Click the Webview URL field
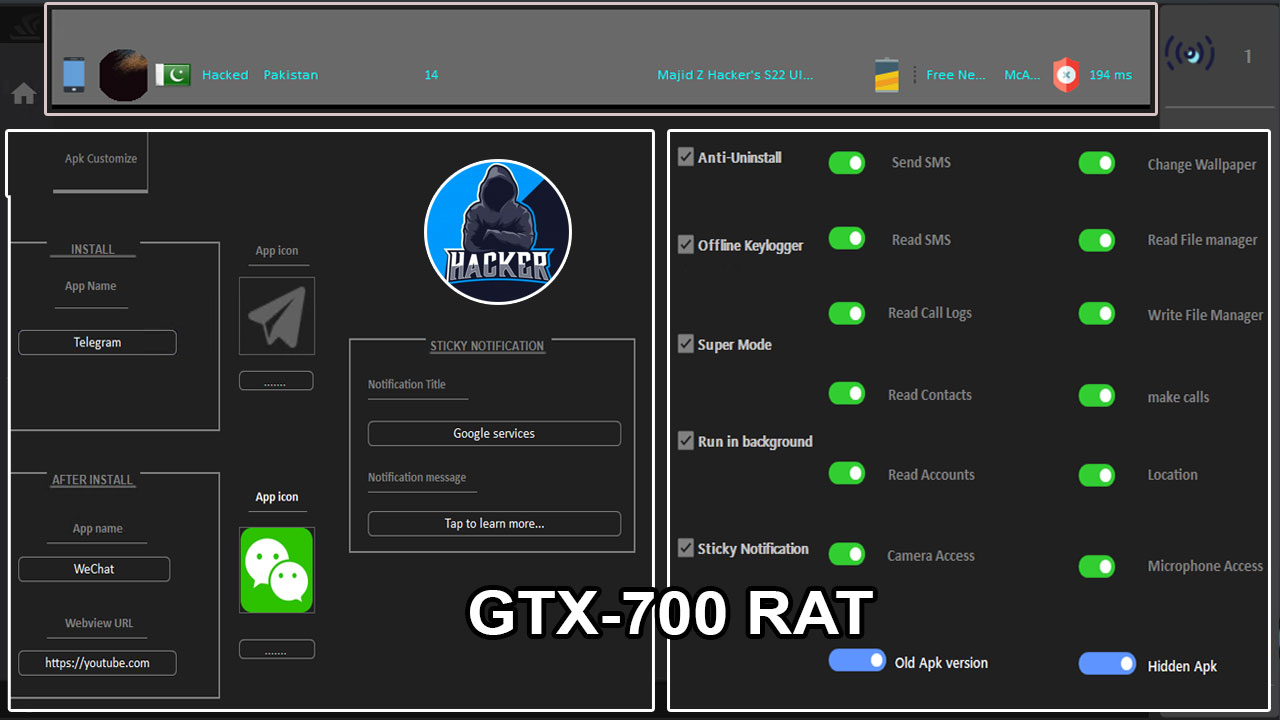Viewport: 1280px width, 720px height. click(x=97, y=663)
